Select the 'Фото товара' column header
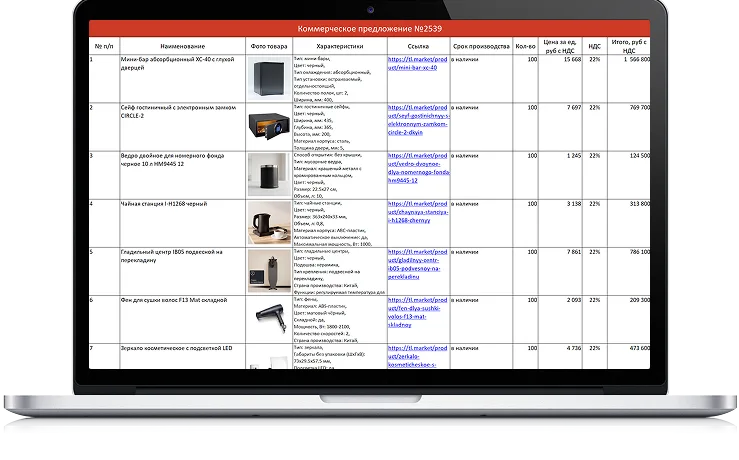The height and width of the screenshot is (460, 739). pyautogui.click(x=269, y=46)
